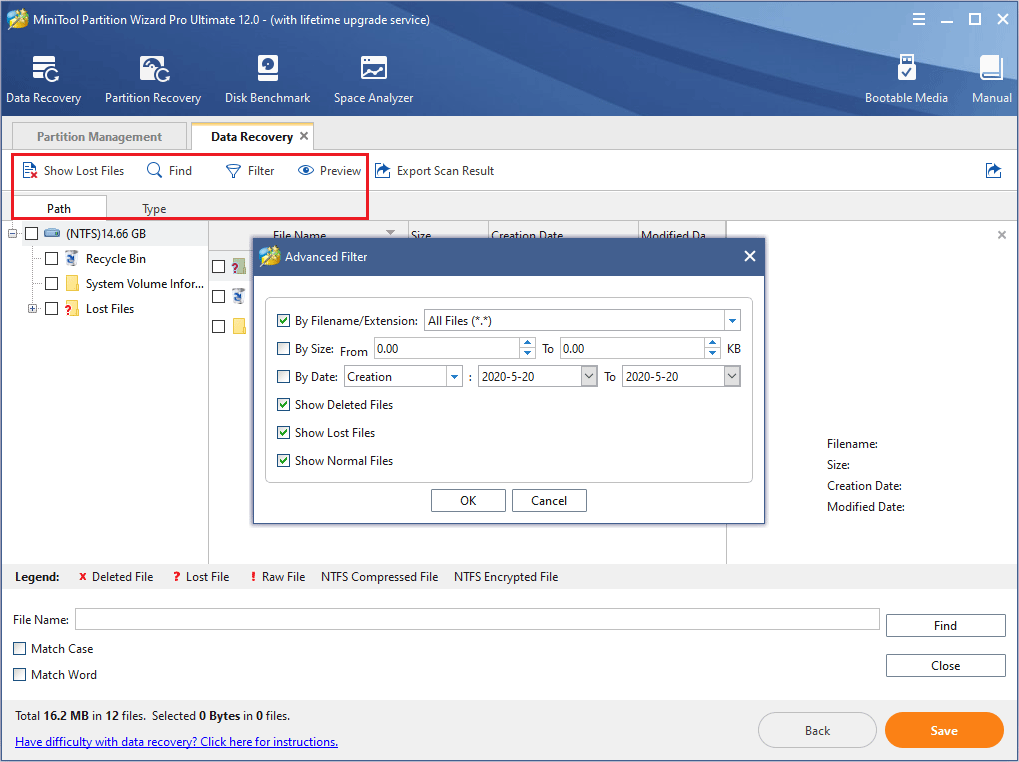Viewport: 1019px width, 762px height.
Task: Click the orange Save button
Action: (x=944, y=731)
